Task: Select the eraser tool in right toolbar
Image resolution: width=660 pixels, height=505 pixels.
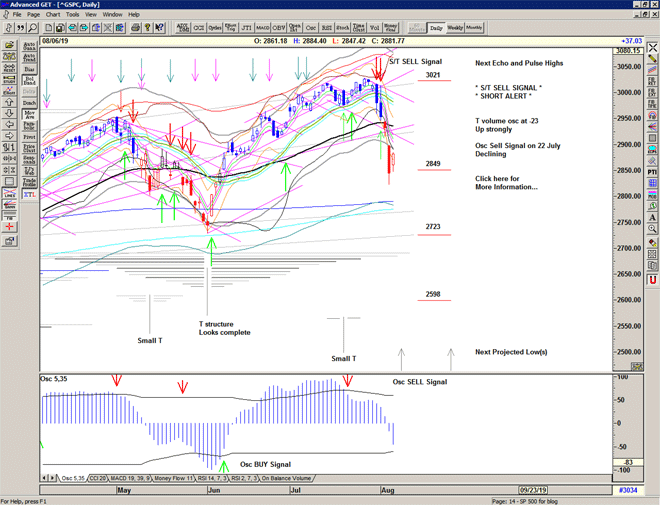Action: coord(652,242)
